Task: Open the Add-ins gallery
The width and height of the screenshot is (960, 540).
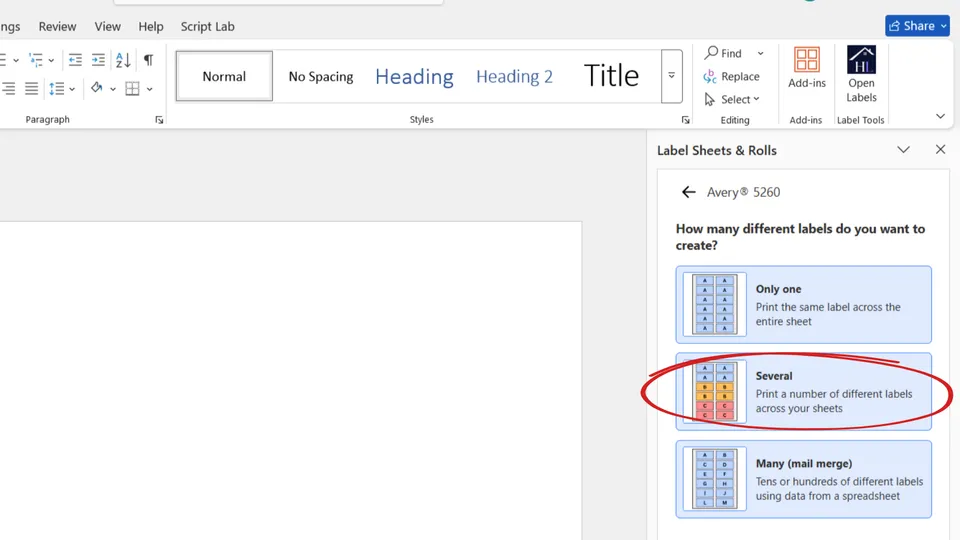Action: pyautogui.click(x=806, y=67)
